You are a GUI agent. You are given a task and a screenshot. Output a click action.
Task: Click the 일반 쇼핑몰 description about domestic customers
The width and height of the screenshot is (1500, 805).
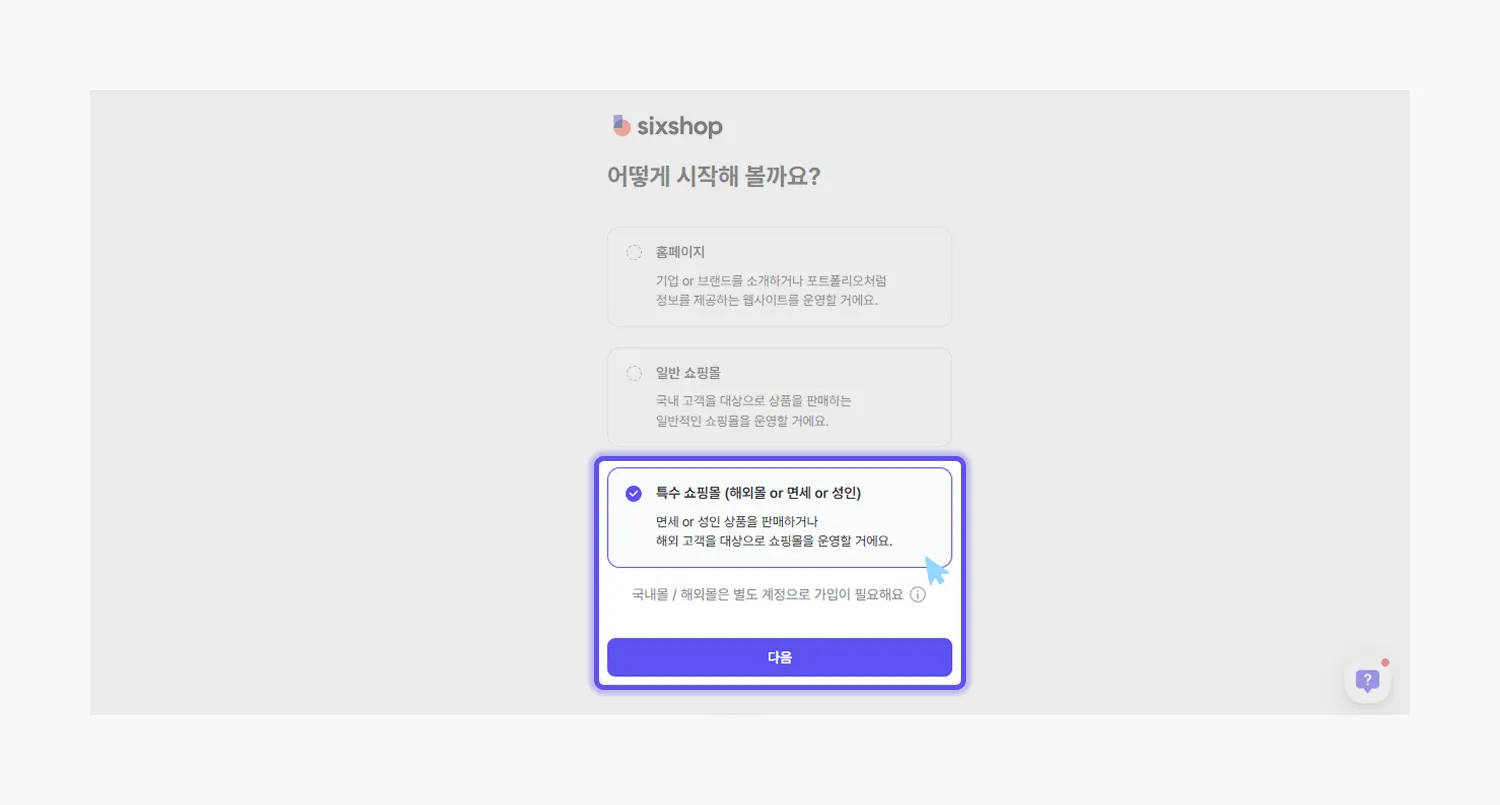click(x=753, y=410)
